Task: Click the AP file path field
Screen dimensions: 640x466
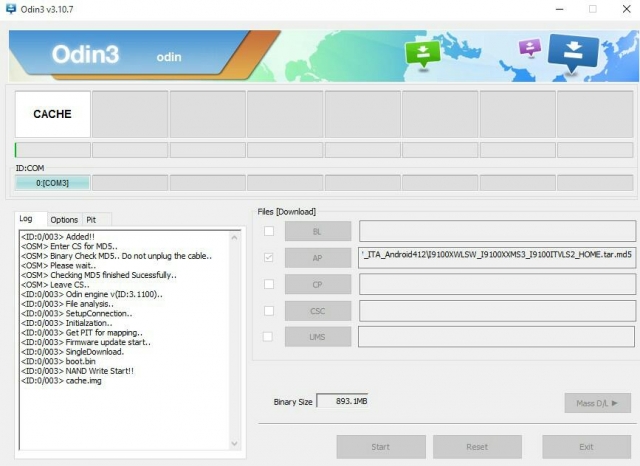Action: [497, 257]
